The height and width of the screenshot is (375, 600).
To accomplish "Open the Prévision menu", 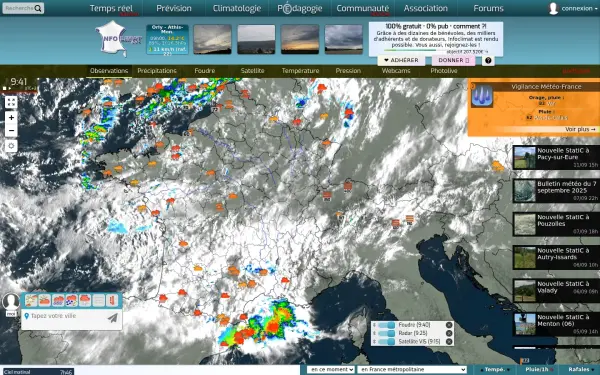I will [x=174, y=8].
